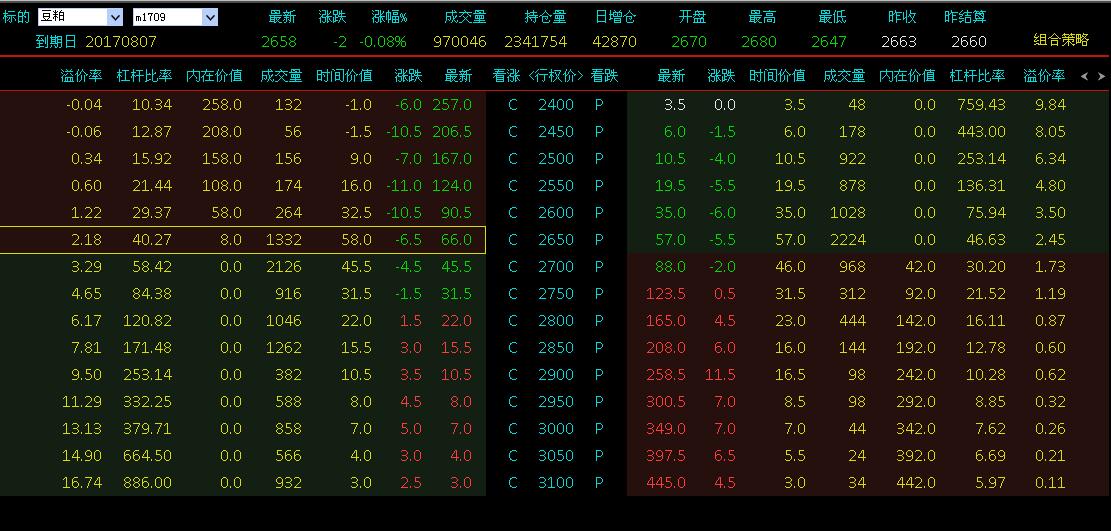Click call latest price 206.5
The width and height of the screenshot is (1111, 531).
(x=452, y=132)
